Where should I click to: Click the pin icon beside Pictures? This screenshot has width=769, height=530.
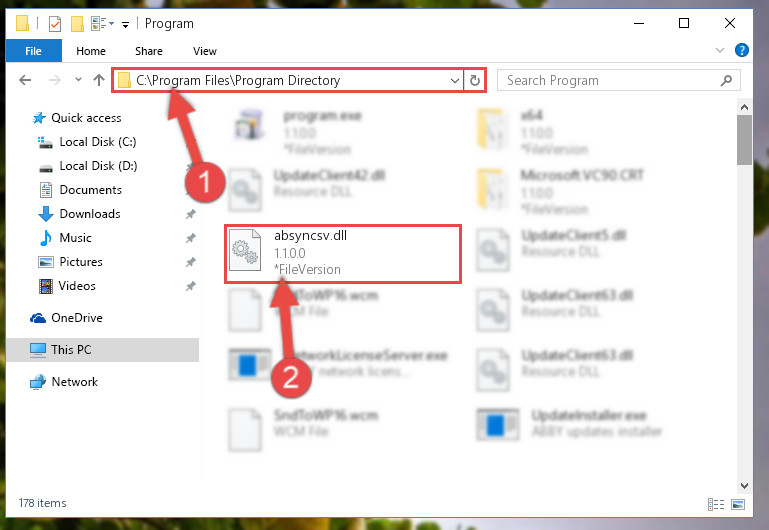click(190, 262)
